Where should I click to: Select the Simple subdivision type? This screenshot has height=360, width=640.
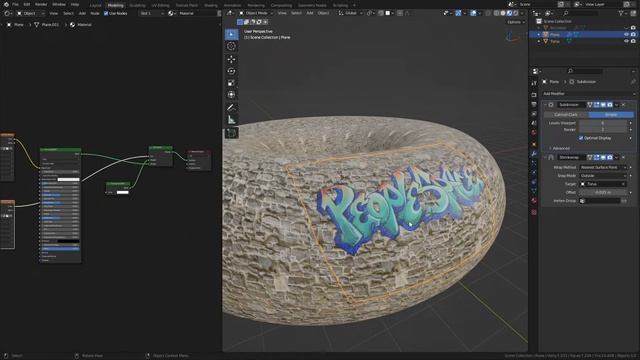click(611, 115)
